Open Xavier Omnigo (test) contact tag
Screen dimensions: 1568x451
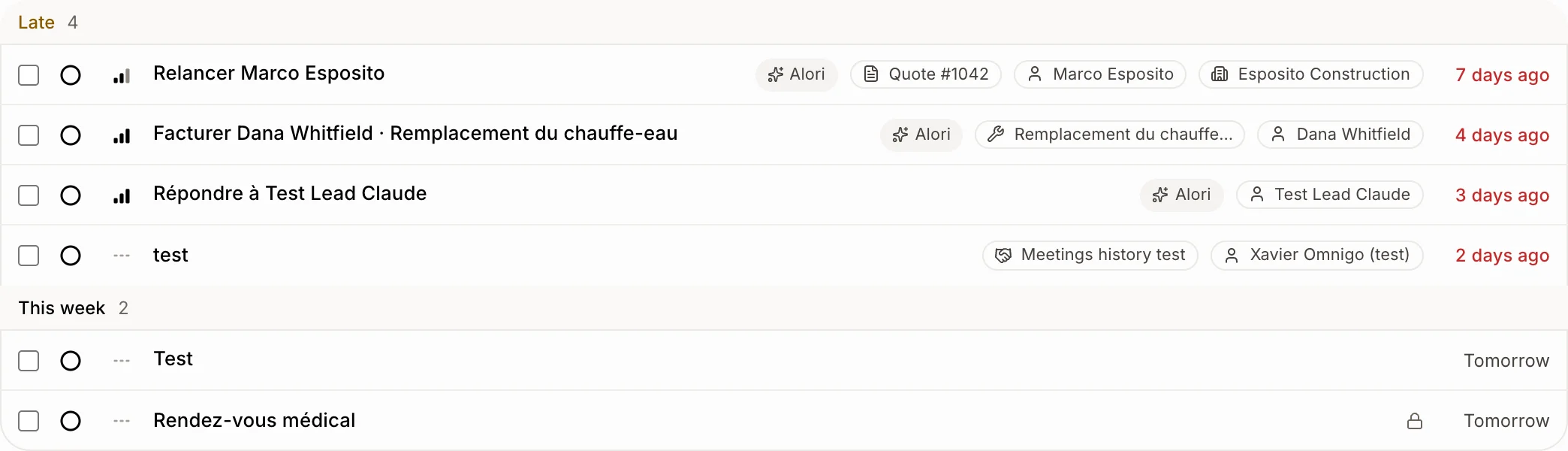[x=1317, y=255]
